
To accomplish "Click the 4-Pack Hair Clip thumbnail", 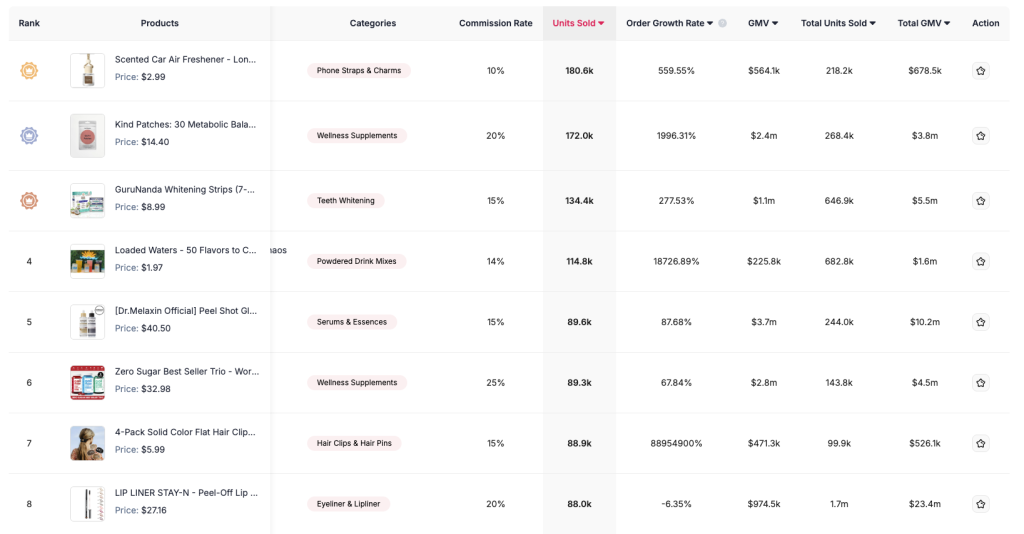I will coord(87,443).
